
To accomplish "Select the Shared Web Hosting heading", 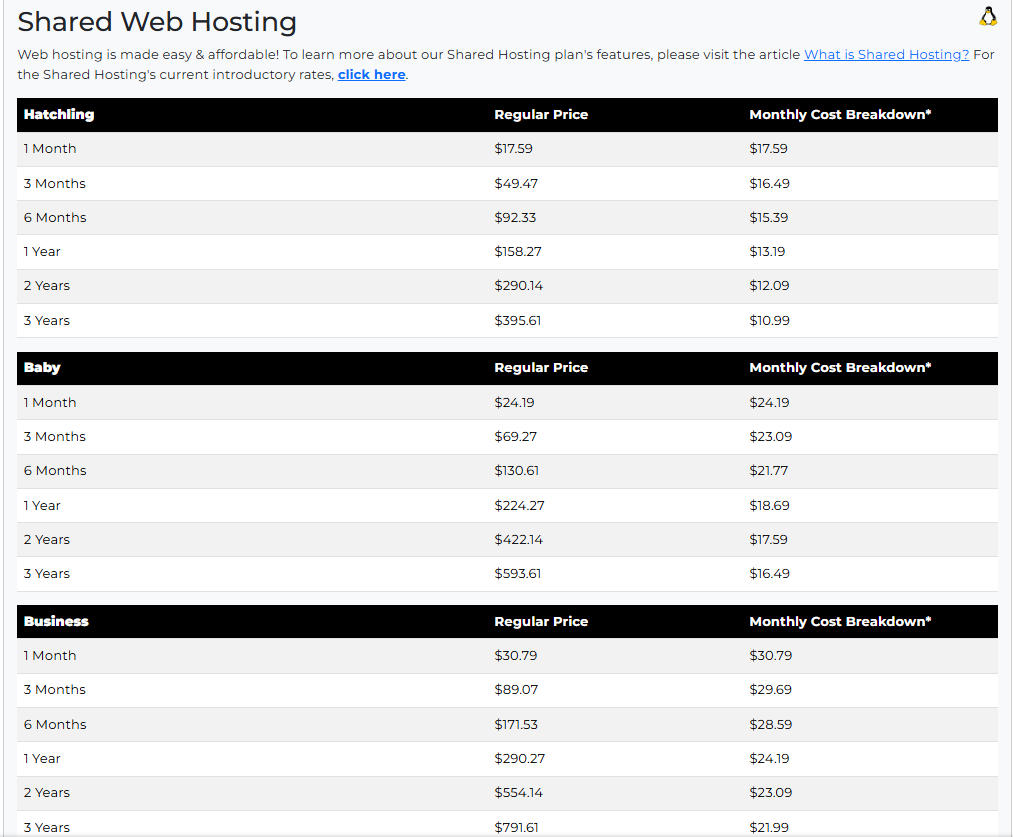I will click(x=157, y=21).
